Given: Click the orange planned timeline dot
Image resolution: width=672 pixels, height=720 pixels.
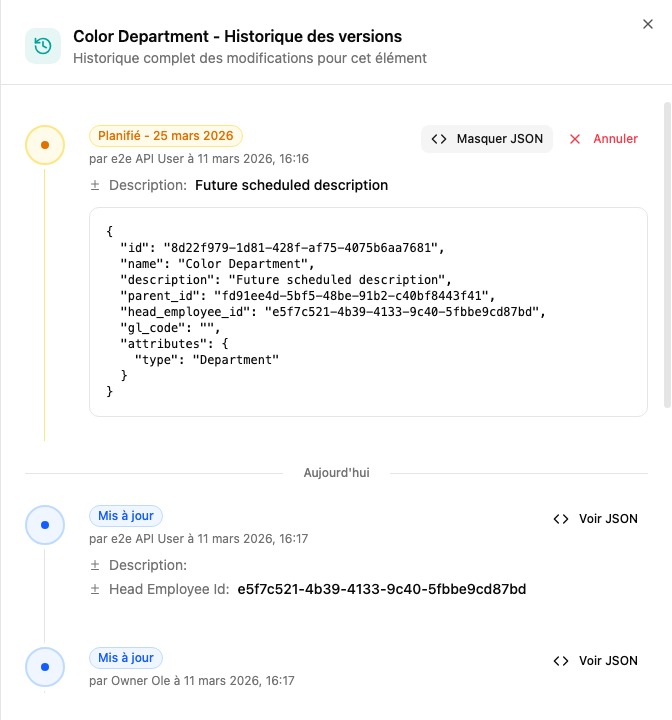Looking at the screenshot, I should (x=44, y=145).
